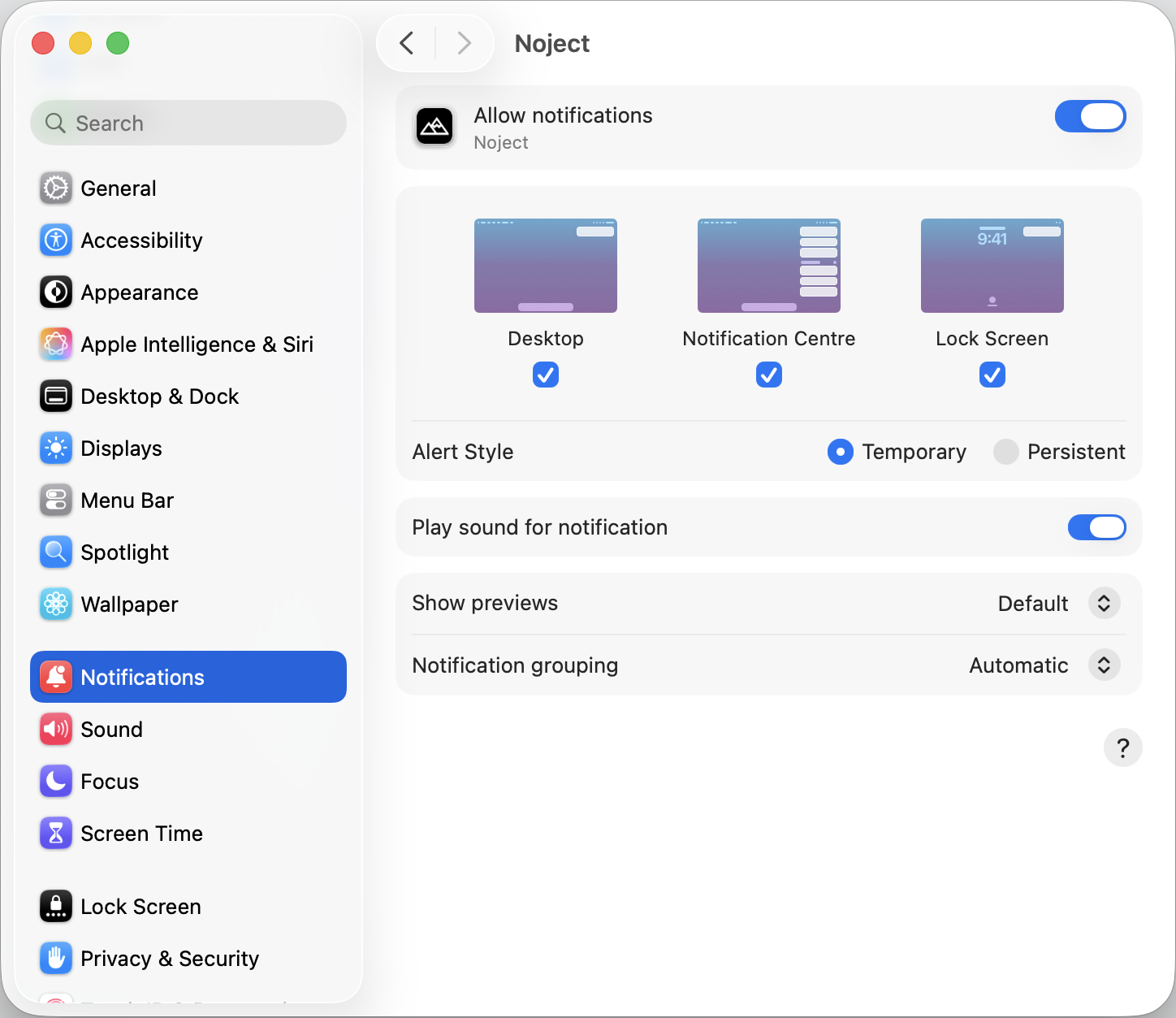
Task: Click the Notifications bell icon
Action: [x=56, y=678]
